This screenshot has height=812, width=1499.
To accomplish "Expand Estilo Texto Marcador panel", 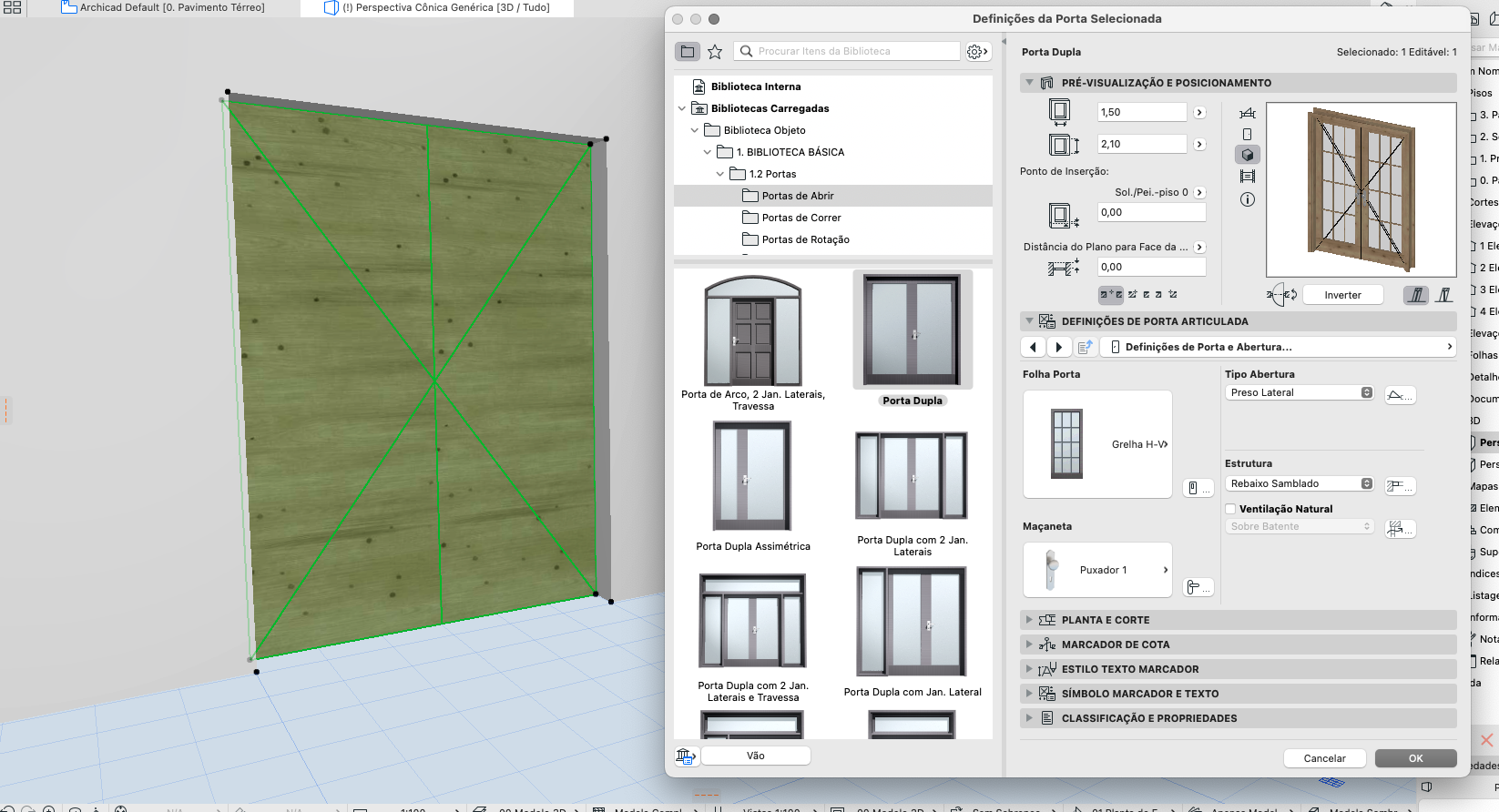I will [x=1029, y=669].
